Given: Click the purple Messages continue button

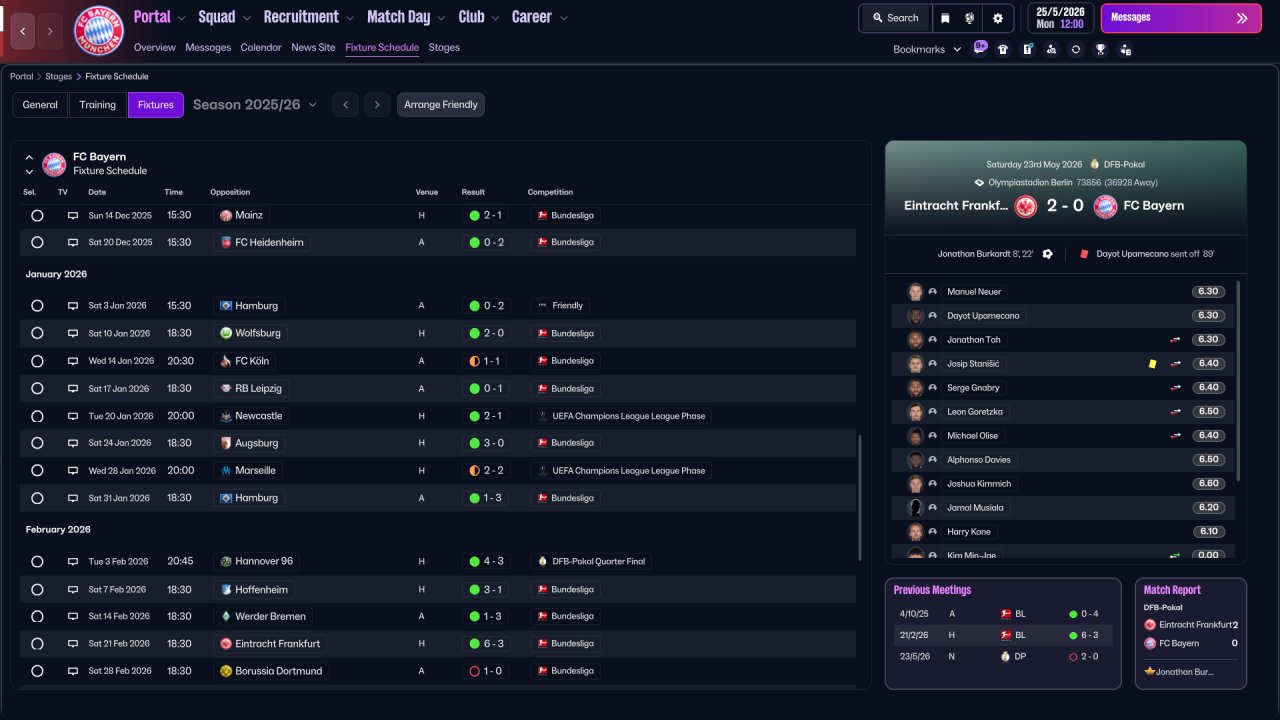Looking at the screenshot, I should tap(1181, 18).
